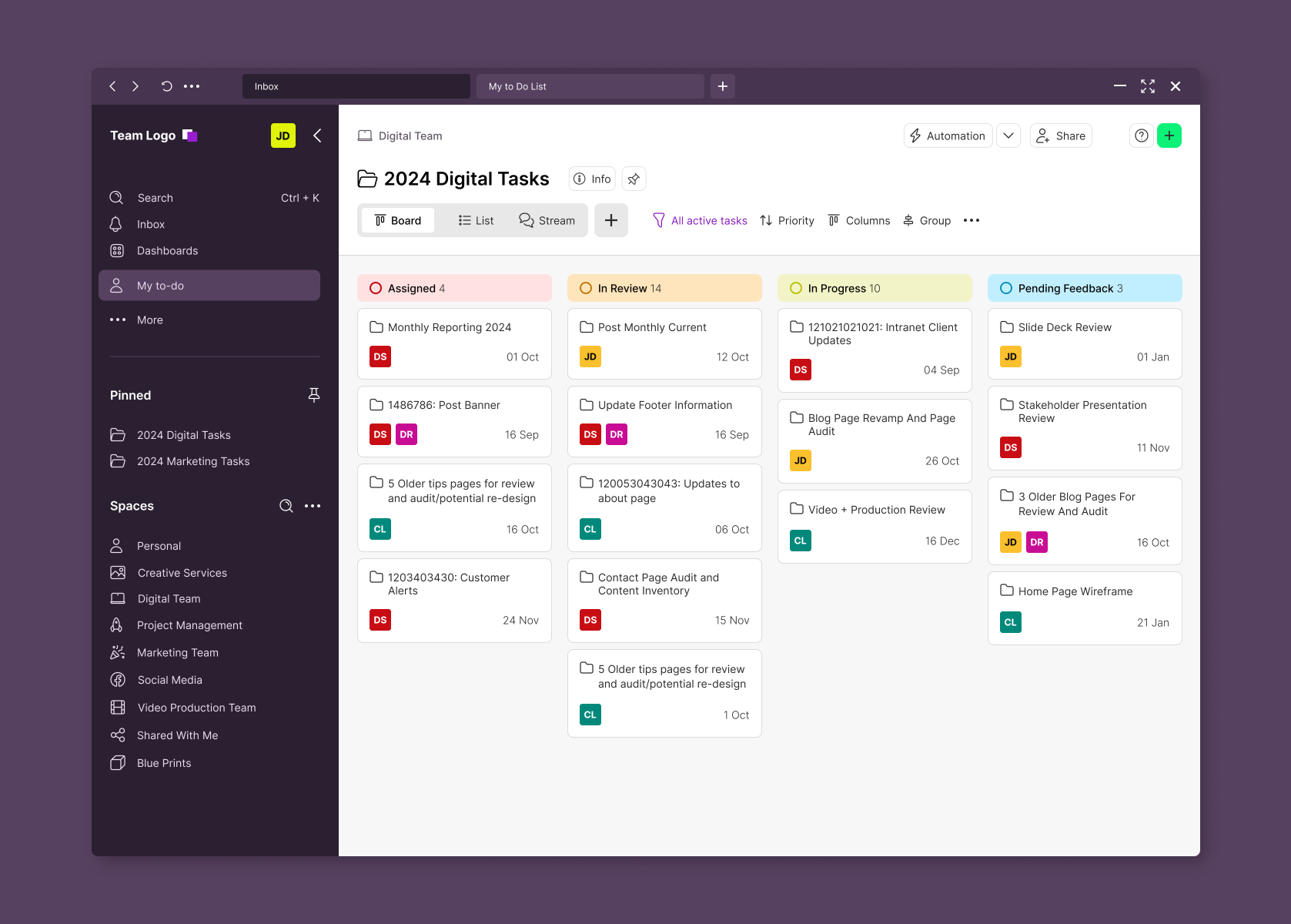Toggle the Group option
Screen dimensions: 1291x924
[927, 220]
